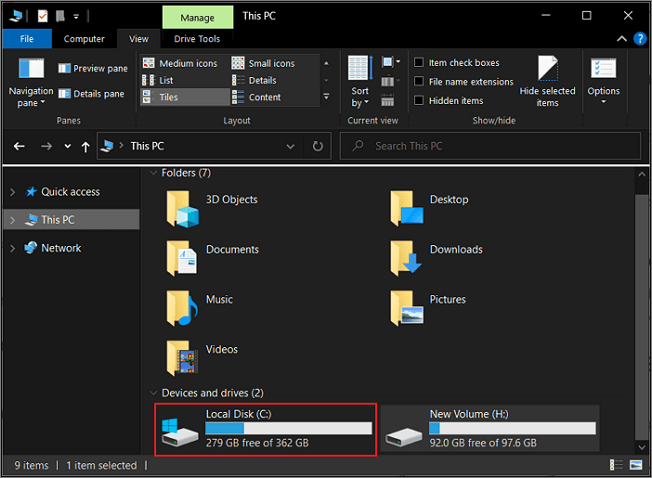The width and height of the screenshot is (652, 478).
Task: Click Size all columns to fit icon
Action: coord(388,100)
